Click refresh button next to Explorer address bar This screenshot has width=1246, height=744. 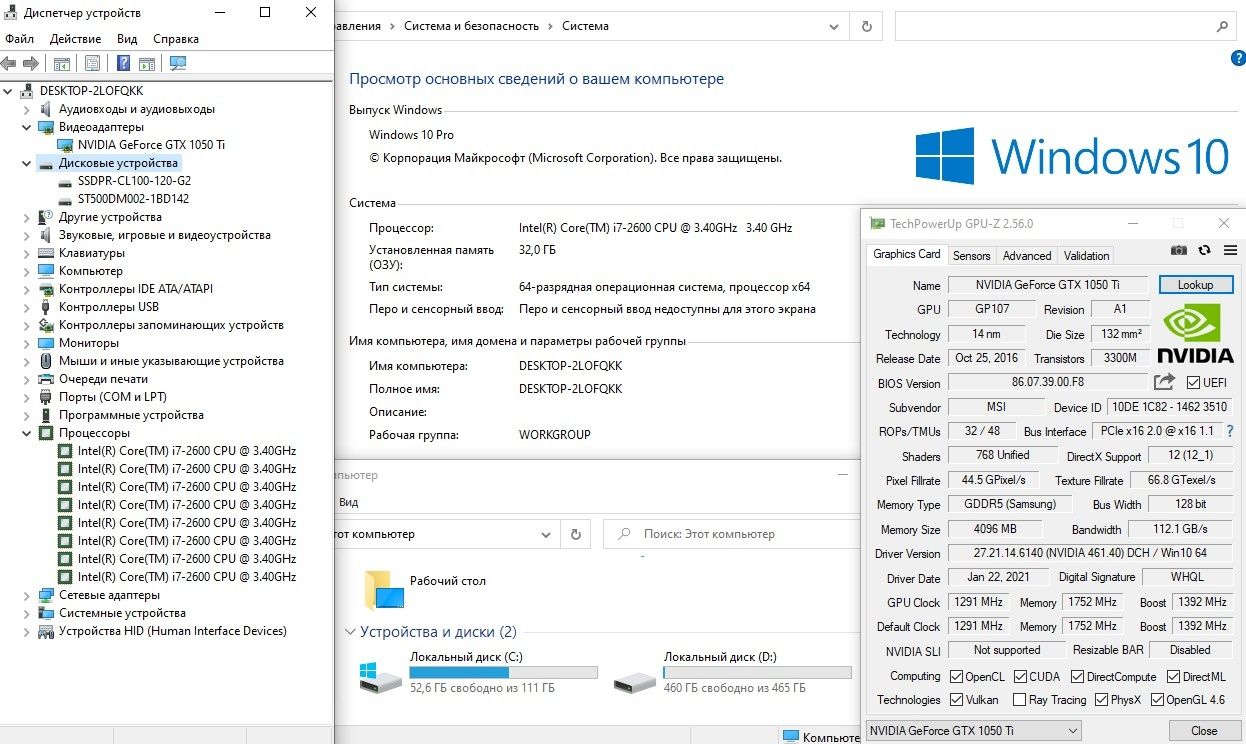coord(576,534)
